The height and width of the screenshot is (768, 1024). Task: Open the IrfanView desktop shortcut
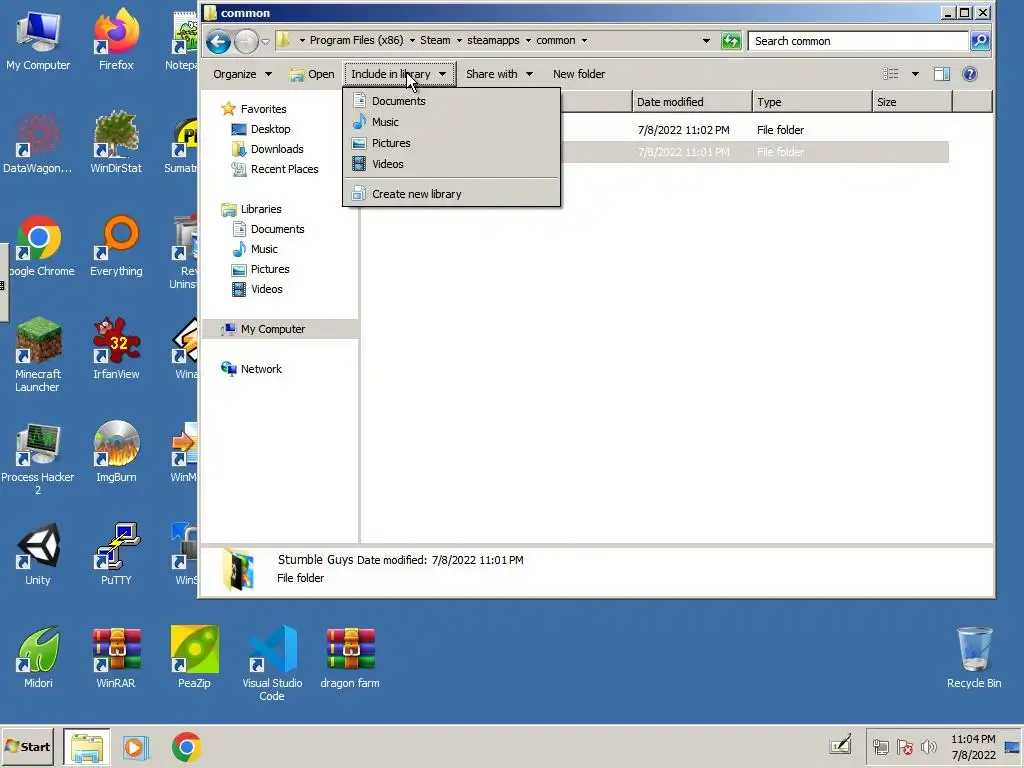[116, 349]
